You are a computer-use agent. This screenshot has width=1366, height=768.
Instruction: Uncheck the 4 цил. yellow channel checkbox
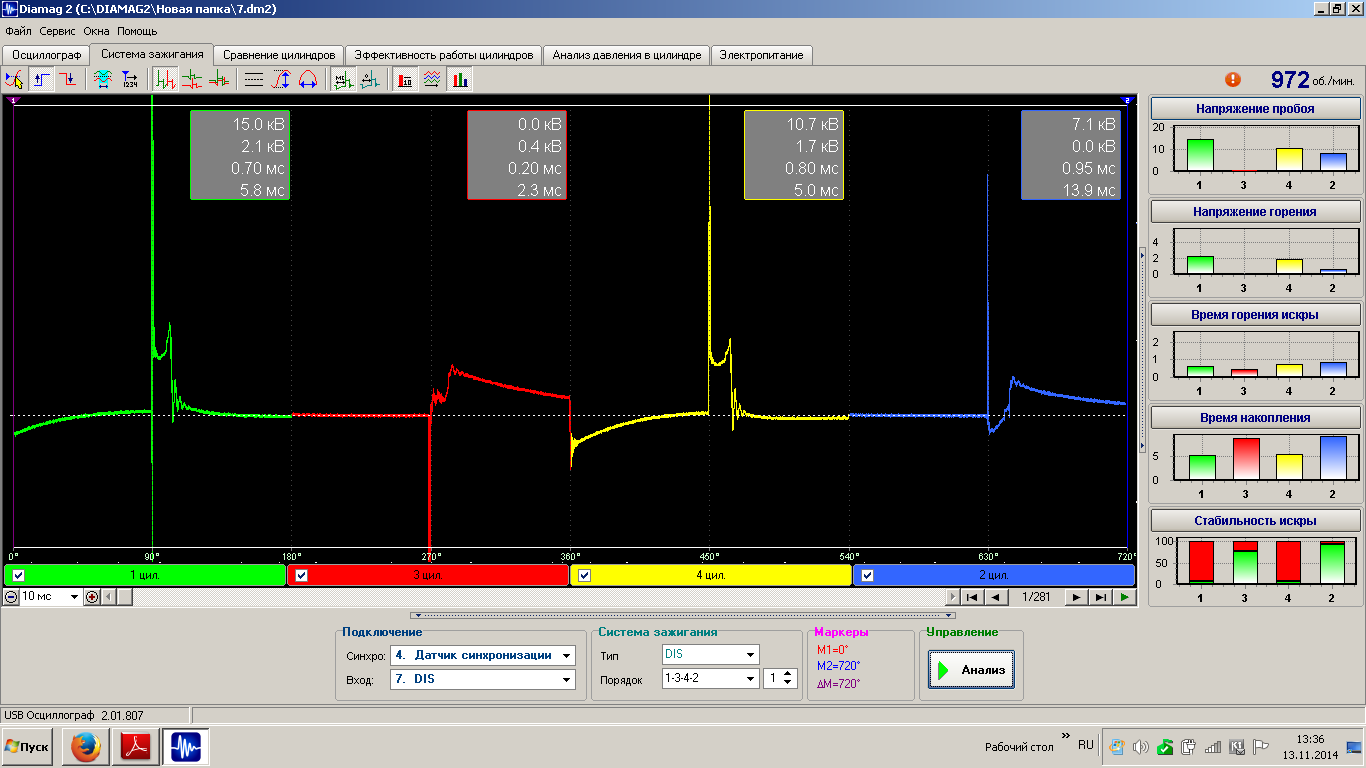[585, 575]
